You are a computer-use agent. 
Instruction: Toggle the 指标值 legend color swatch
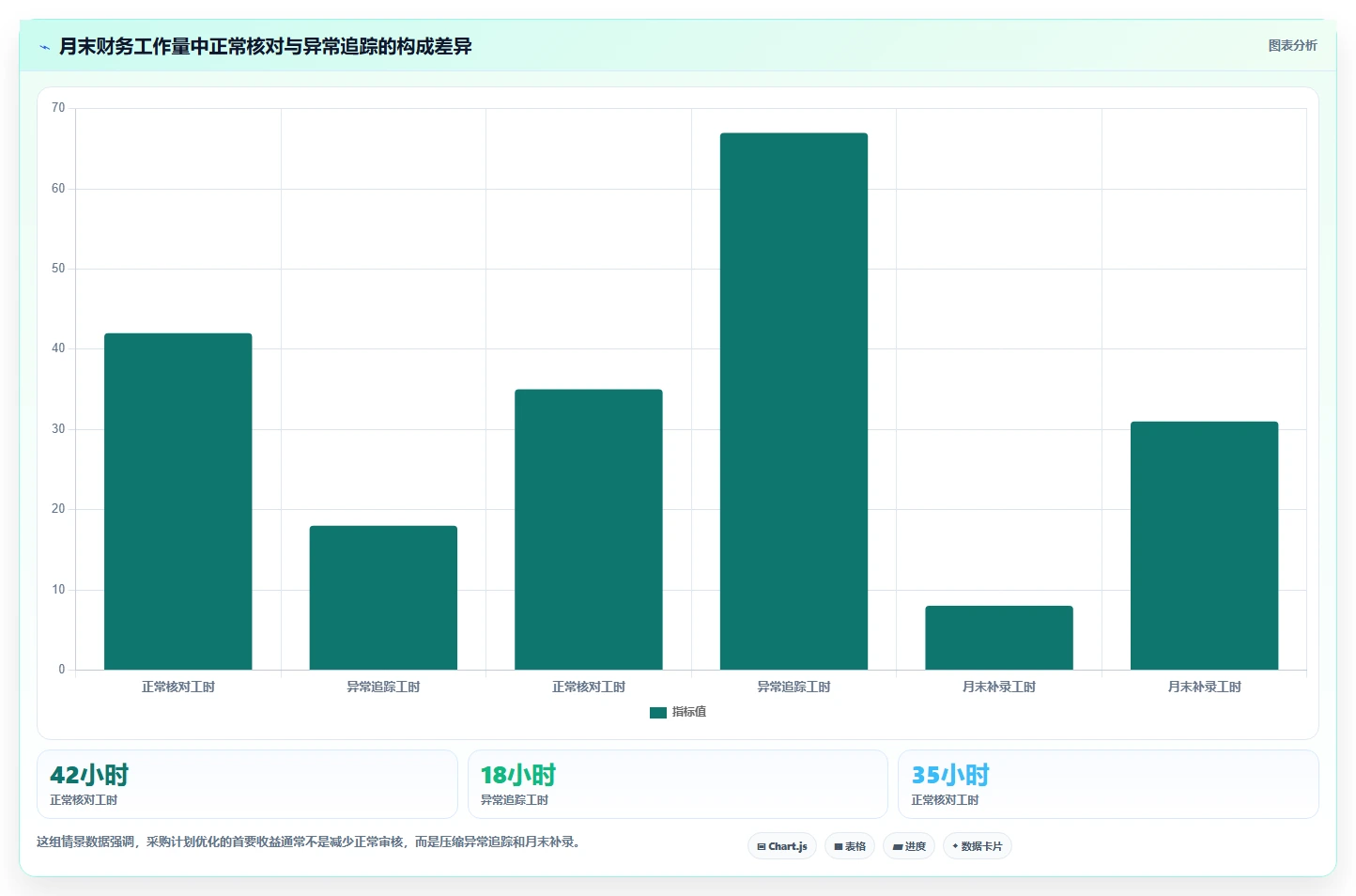[657, 713]
